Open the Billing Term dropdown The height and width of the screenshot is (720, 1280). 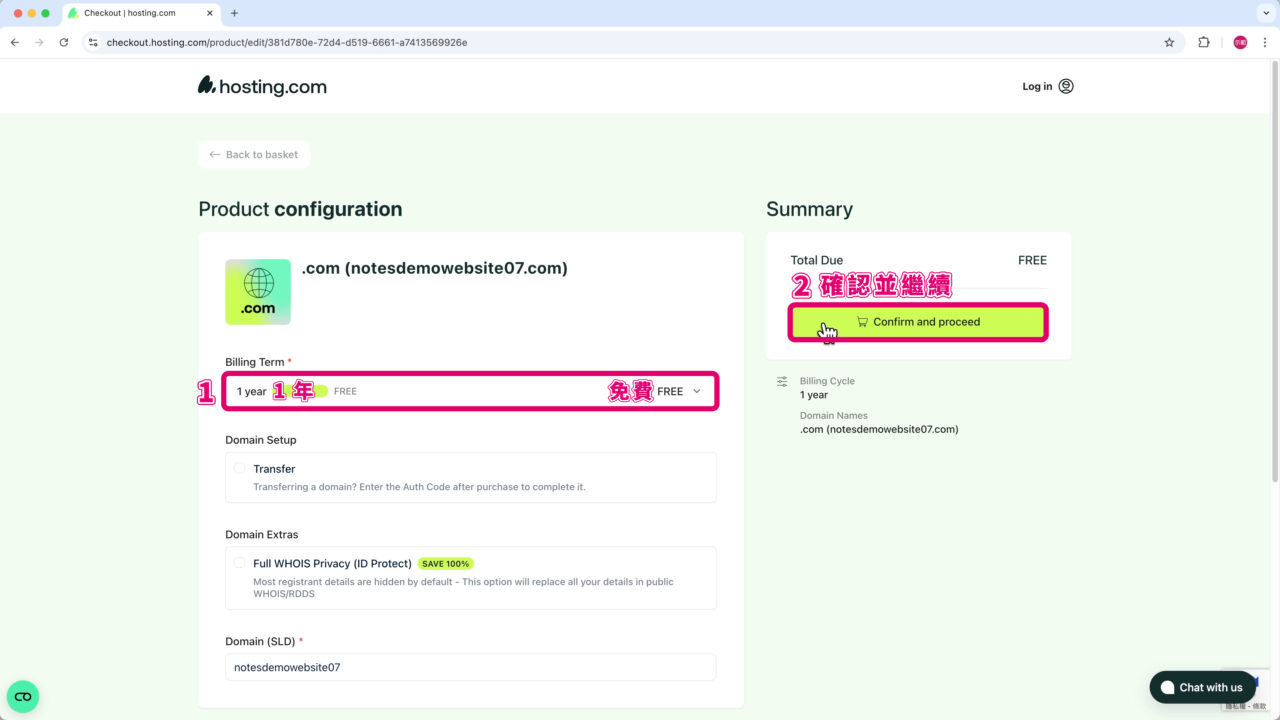471,391
